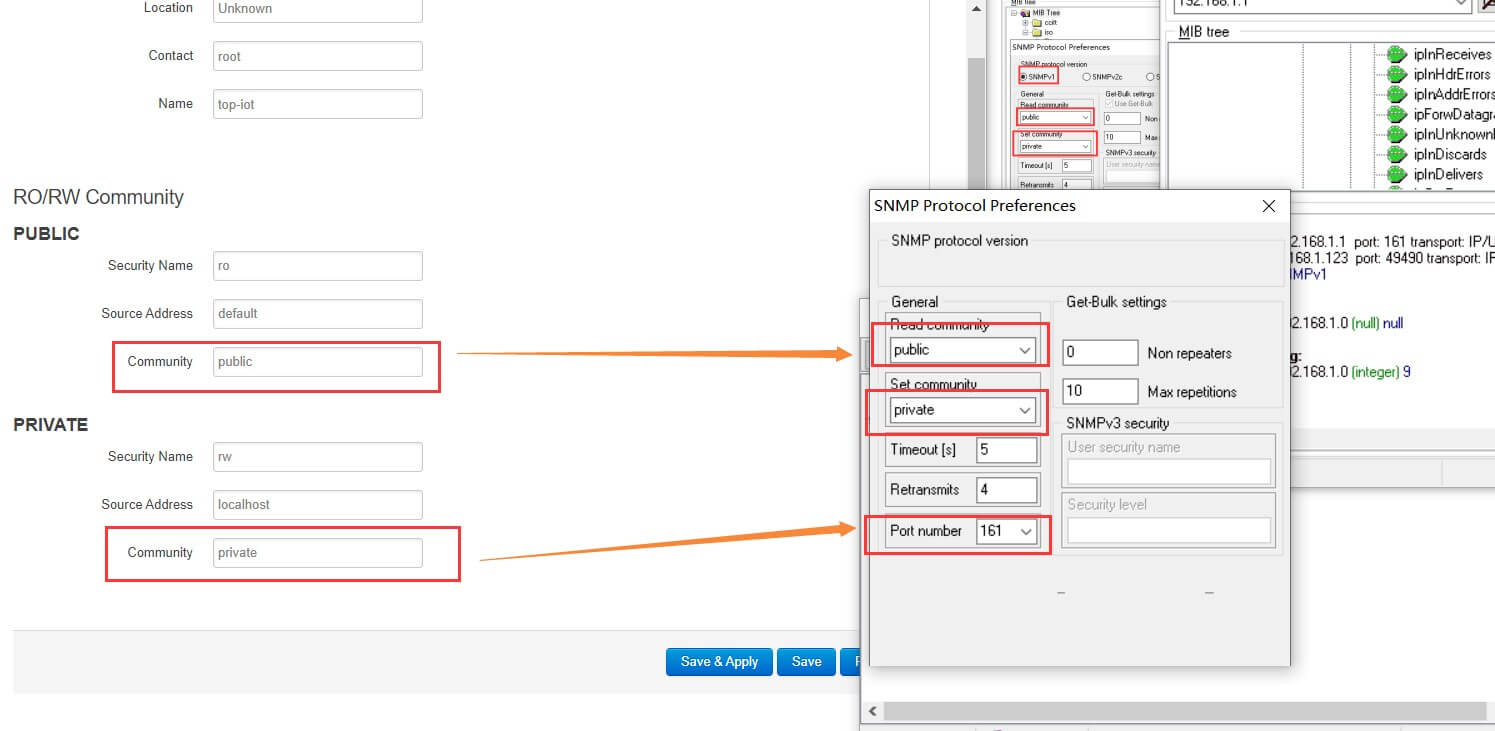Click the Timeout field in small preferences window
This screenshot has width=1495, height=731.
click(x=1076, y=165)
